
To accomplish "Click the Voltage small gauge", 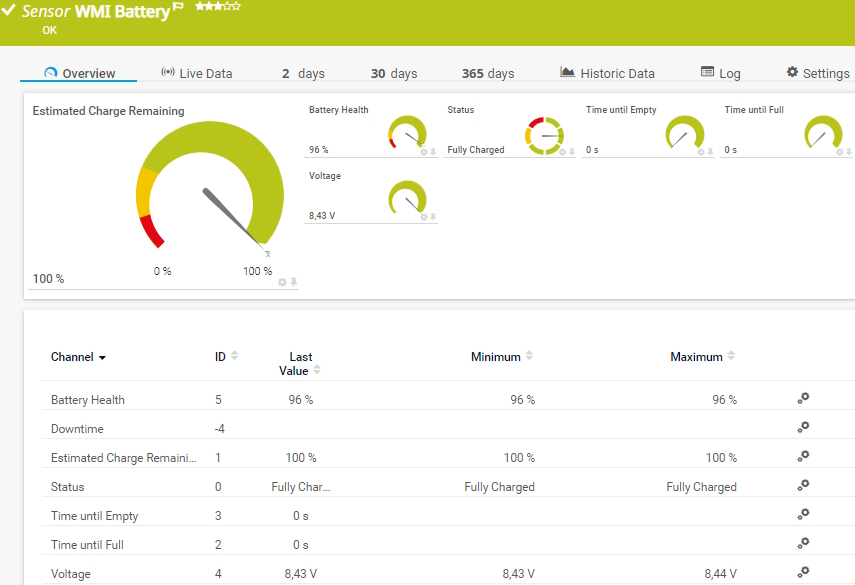I will [407, 198].
